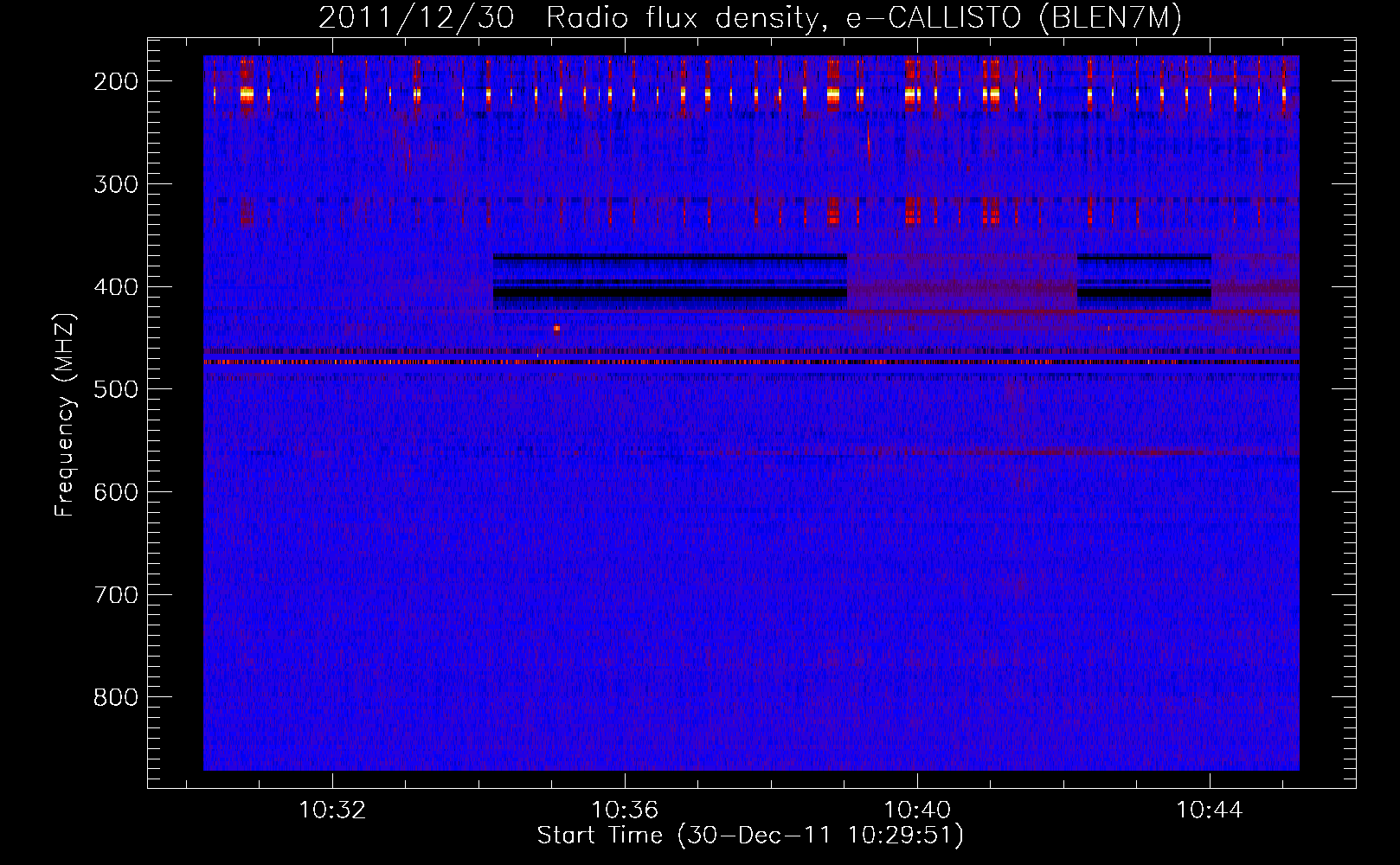Click the short black band near 10:43
The width and height of the screenshot is (1400, 865).
click(1144, 293)
